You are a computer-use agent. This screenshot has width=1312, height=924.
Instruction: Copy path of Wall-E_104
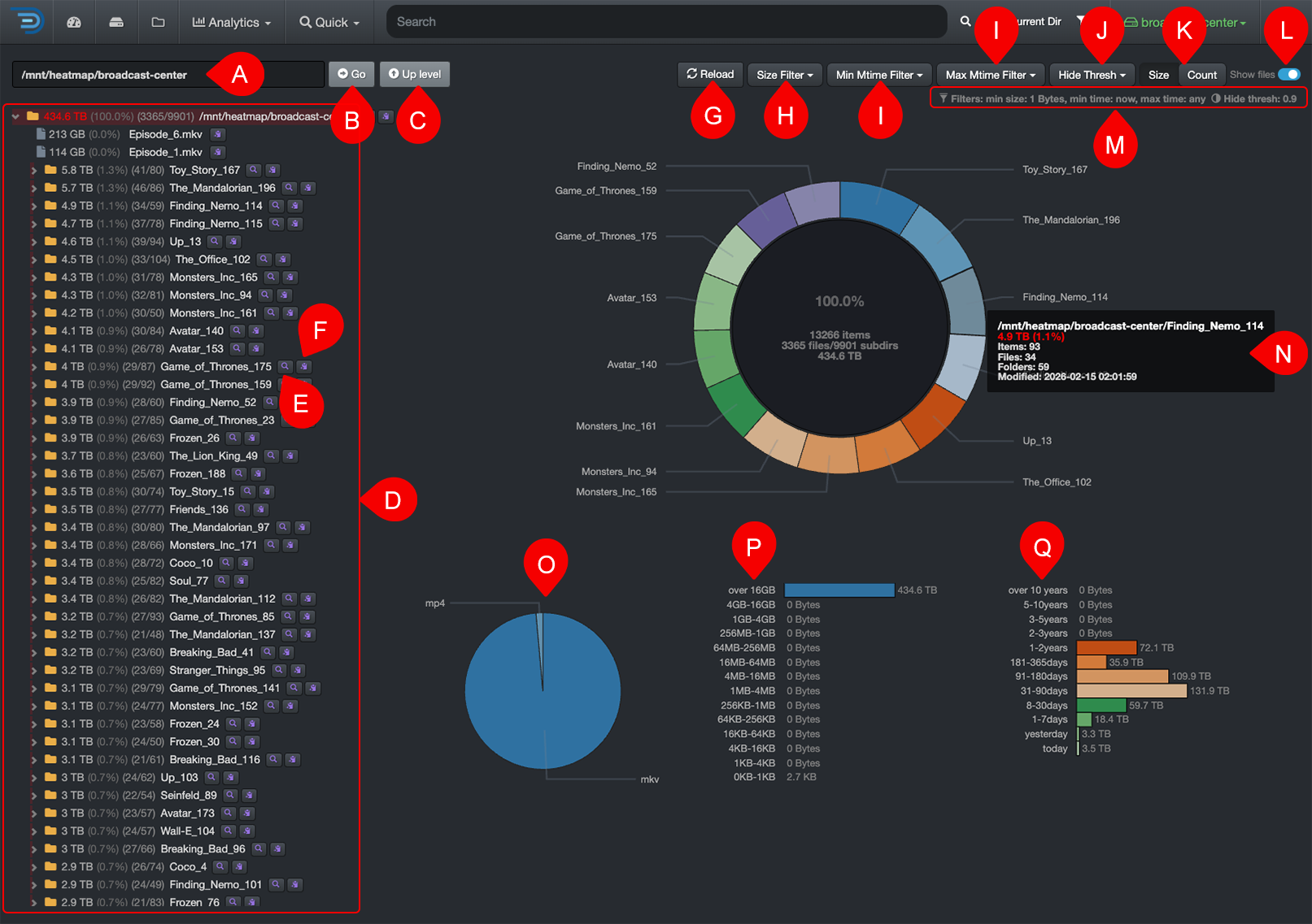click(x=247, y=831)
